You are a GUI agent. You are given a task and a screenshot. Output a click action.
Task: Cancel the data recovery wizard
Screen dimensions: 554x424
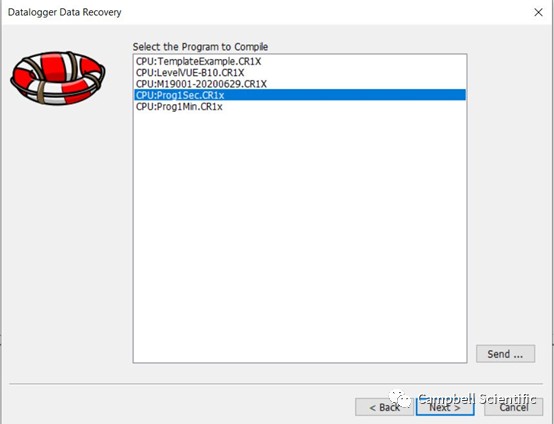click(x=513, y=407)
